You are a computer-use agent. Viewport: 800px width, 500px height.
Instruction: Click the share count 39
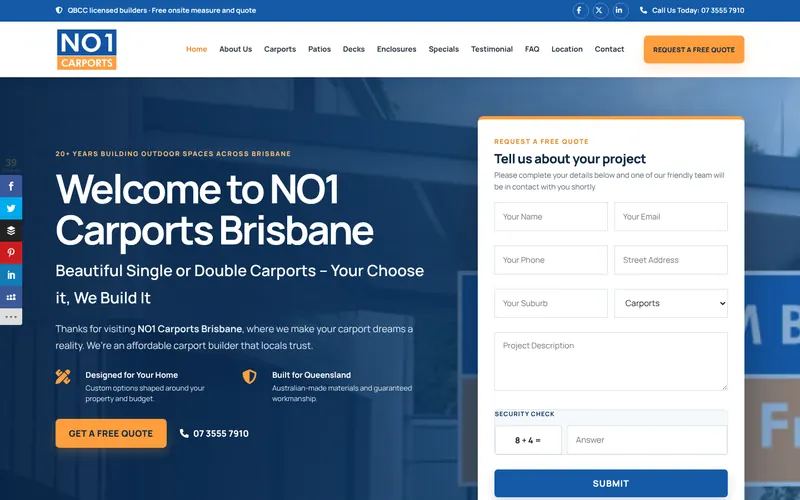[11, 163]
